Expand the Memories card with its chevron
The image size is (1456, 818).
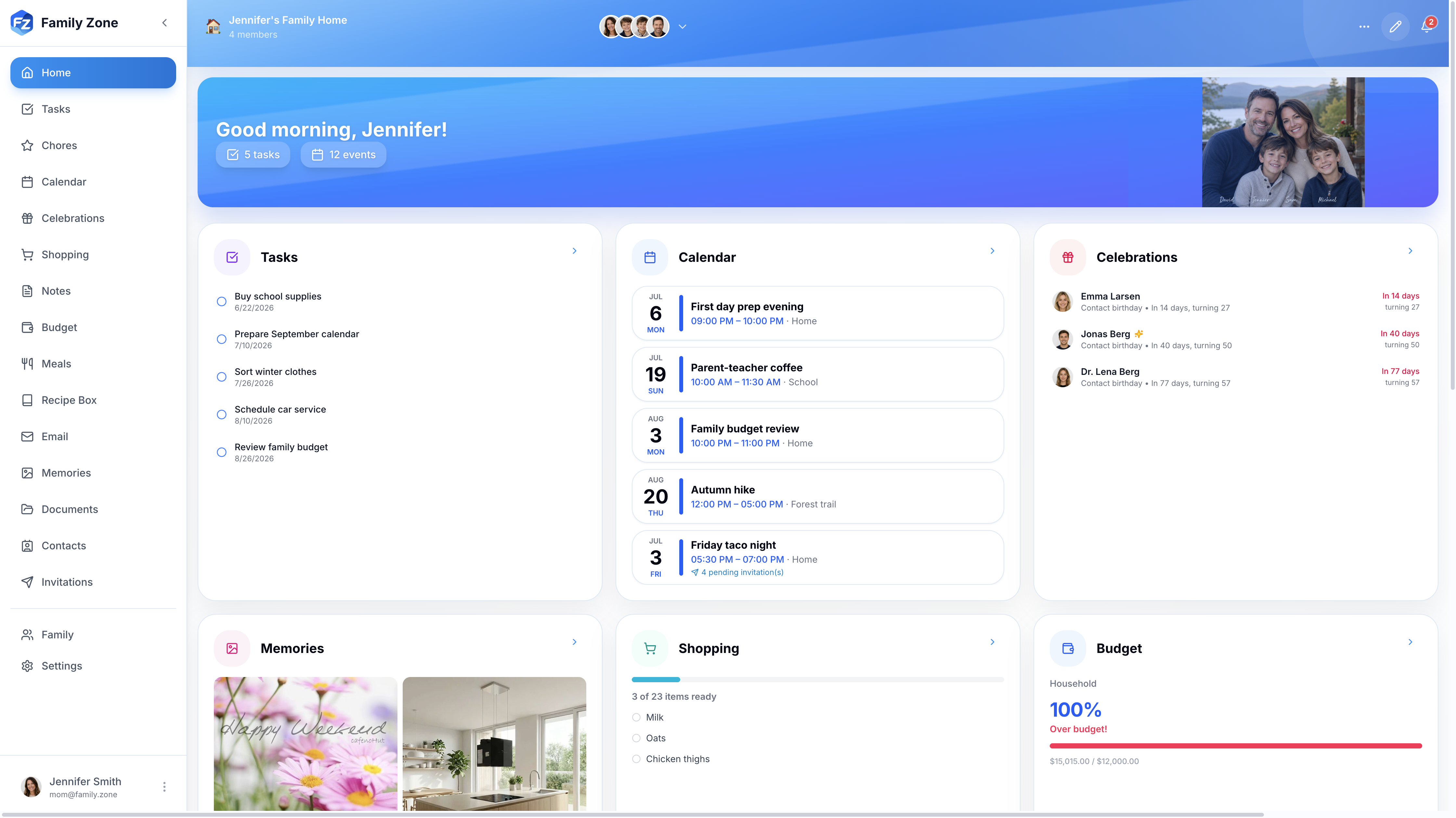[574, 642]
